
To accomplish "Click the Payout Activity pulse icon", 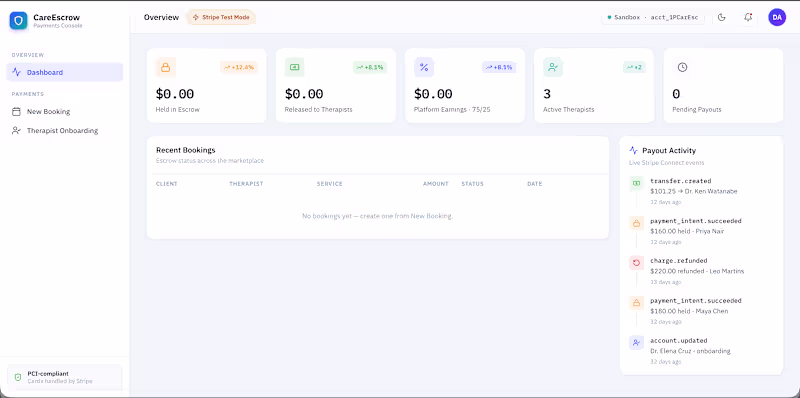I will point(634,151).
